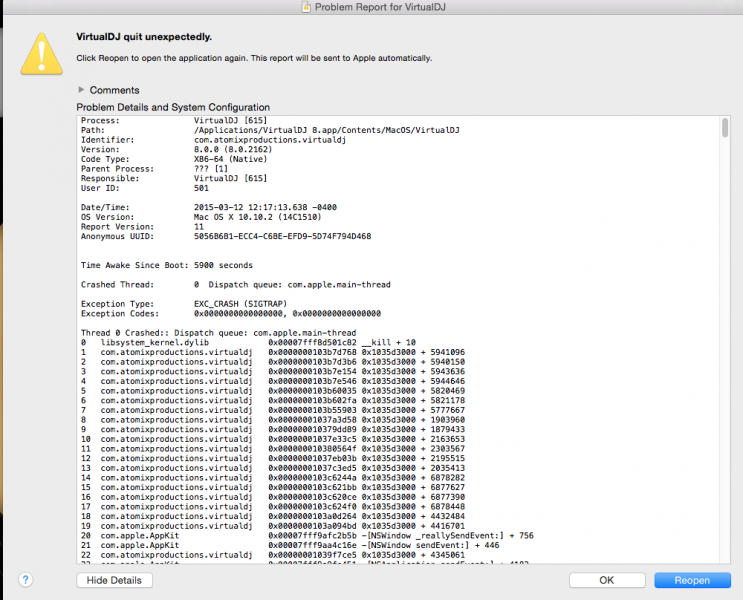The width and height of the screenshot is (743, 600).
Task: Click the 'Responsible:' row
Action: pos(174,178)
